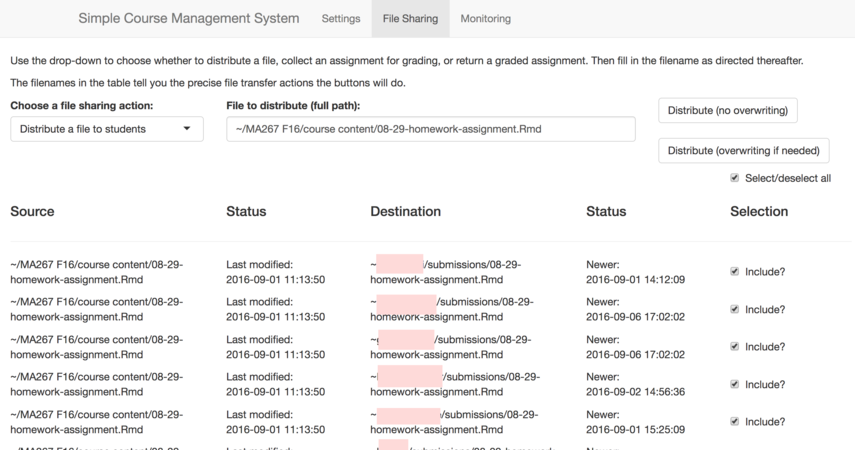Viewport: 855px width, 450px height.
Task: Click the Selection column header
Action: point(759,212)
